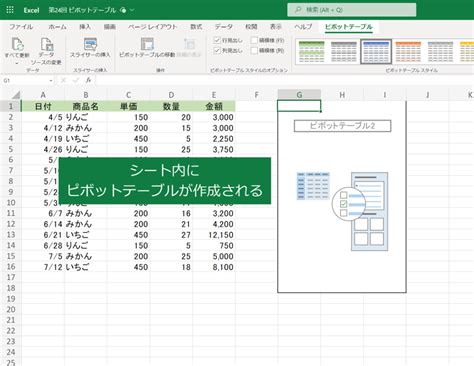Apply the gray pivot table style
474x366 pixels.
click(x=344, y=52)
